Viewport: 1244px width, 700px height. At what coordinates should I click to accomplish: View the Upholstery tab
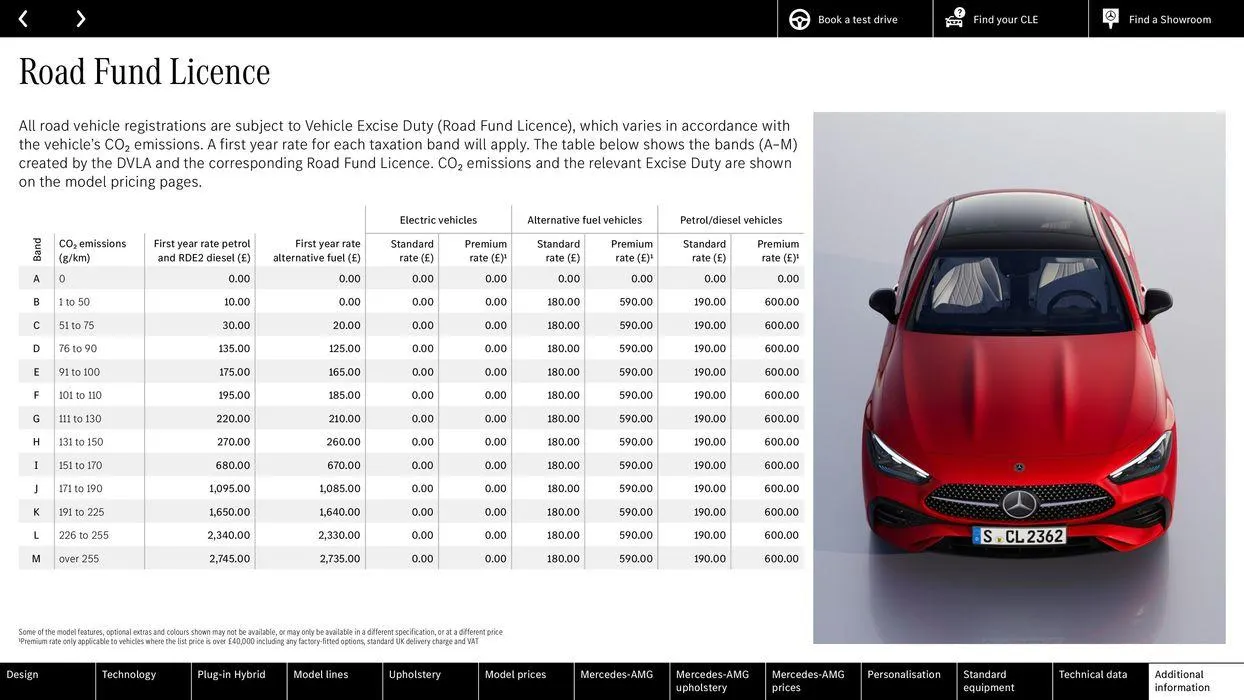[428, 680]
